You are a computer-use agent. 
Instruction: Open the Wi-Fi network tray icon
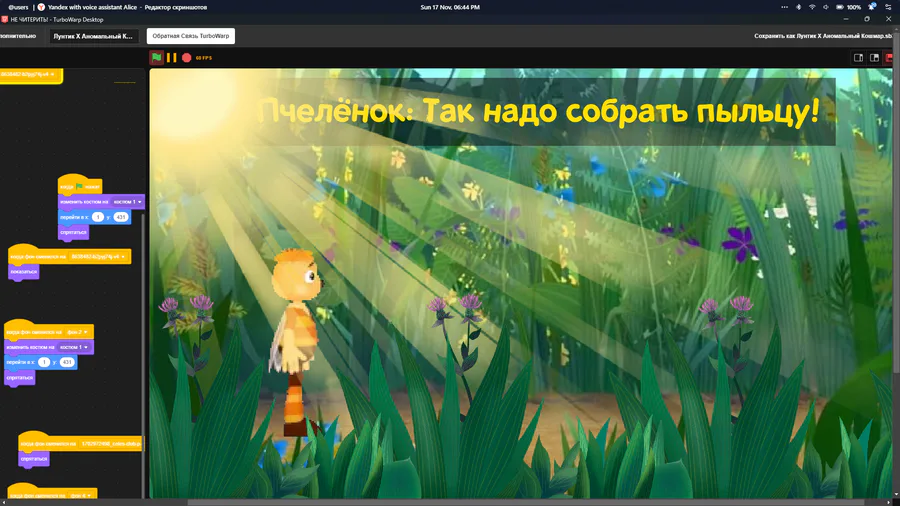812,7
